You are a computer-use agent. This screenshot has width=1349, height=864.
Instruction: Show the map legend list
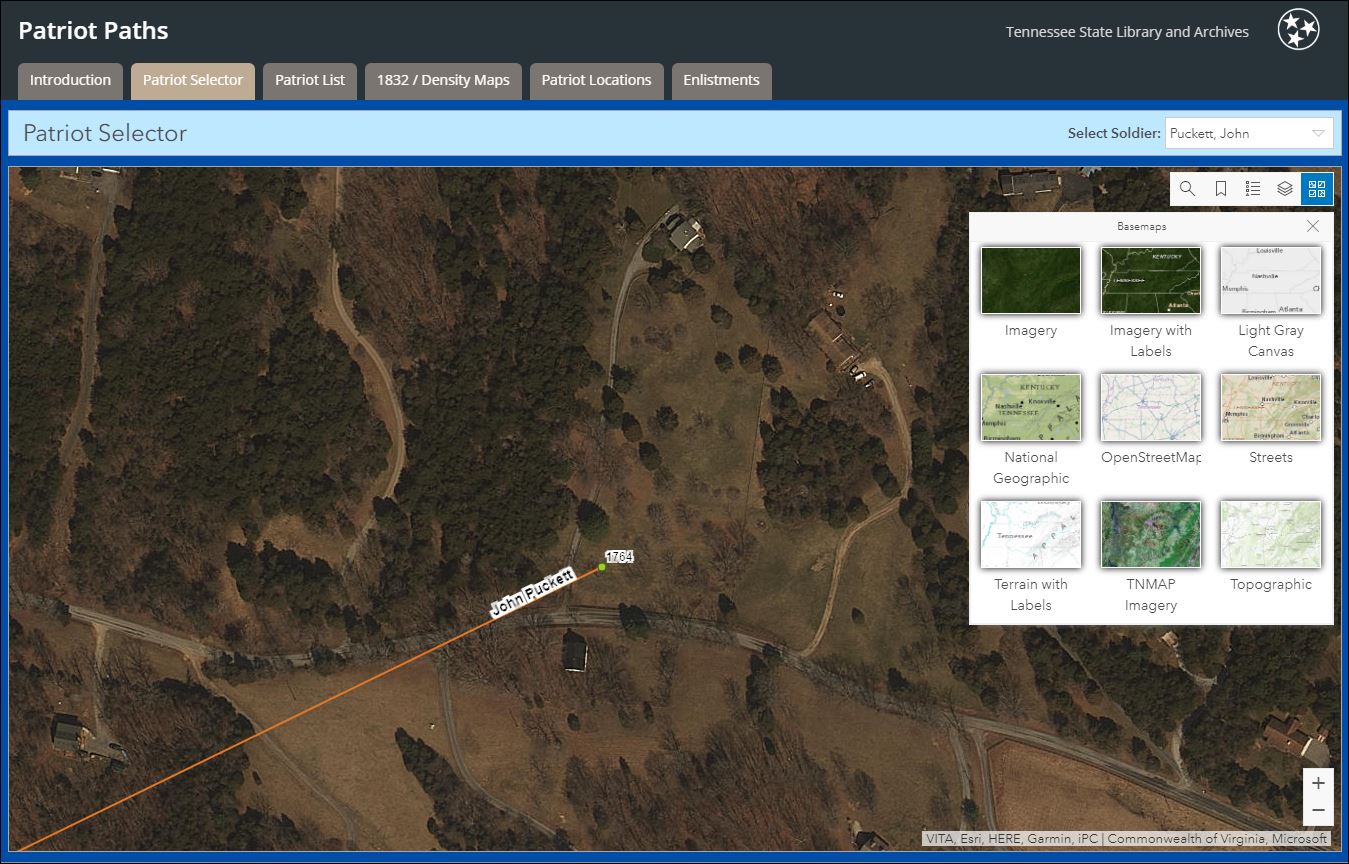[x=1252, y=189]
